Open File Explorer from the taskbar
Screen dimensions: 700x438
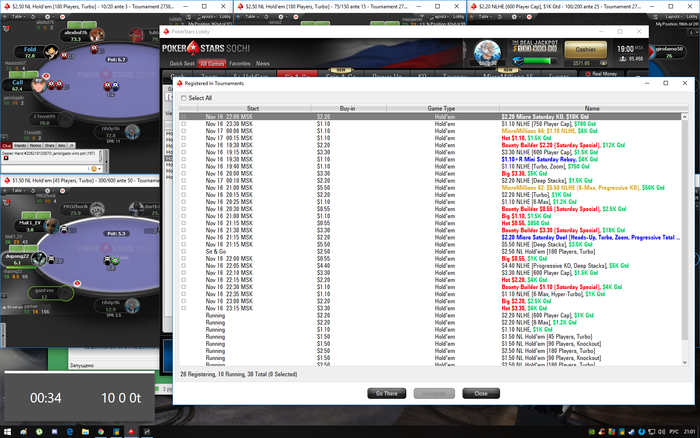click(x=85, y=432)
